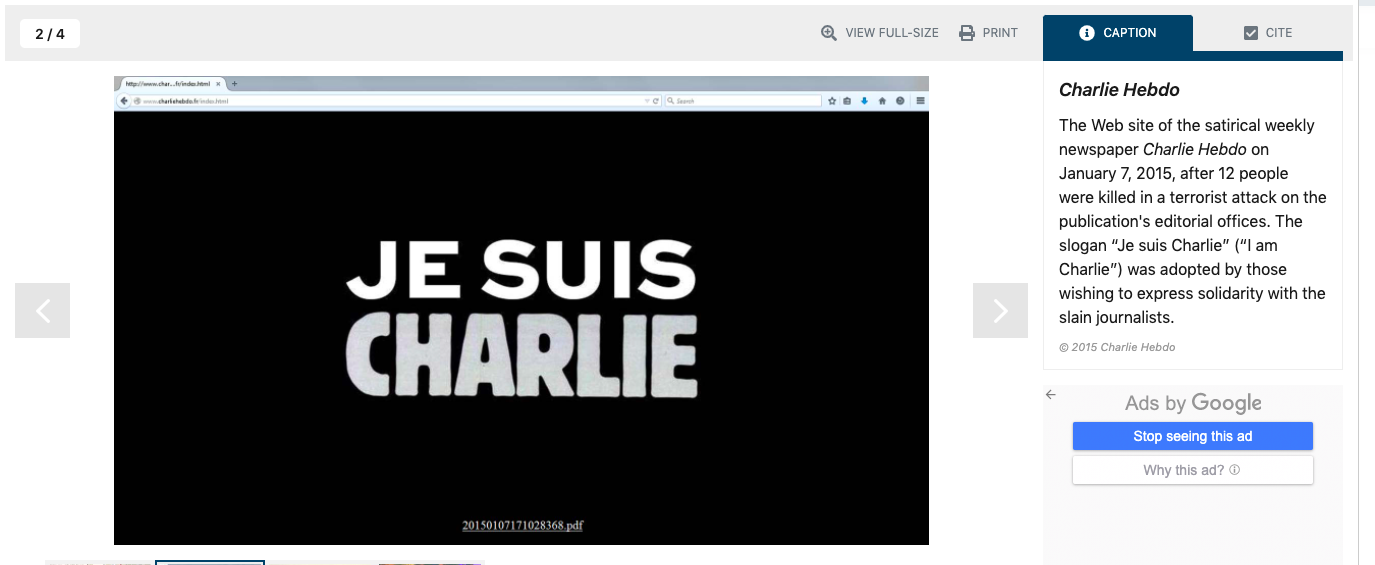Click the info icon on Caption tab

pos(1087,33)
